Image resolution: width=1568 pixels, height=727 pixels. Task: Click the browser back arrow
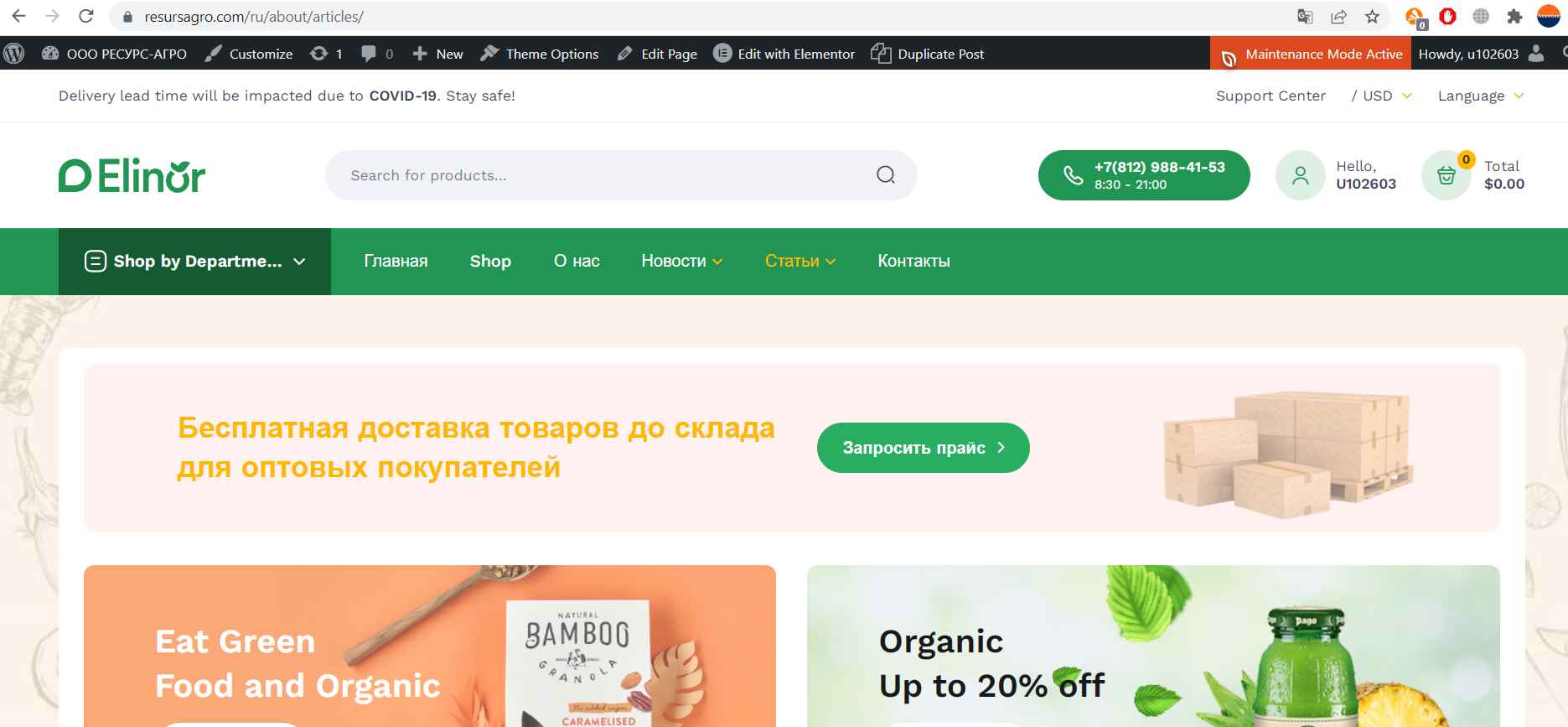tap(18, 16)
